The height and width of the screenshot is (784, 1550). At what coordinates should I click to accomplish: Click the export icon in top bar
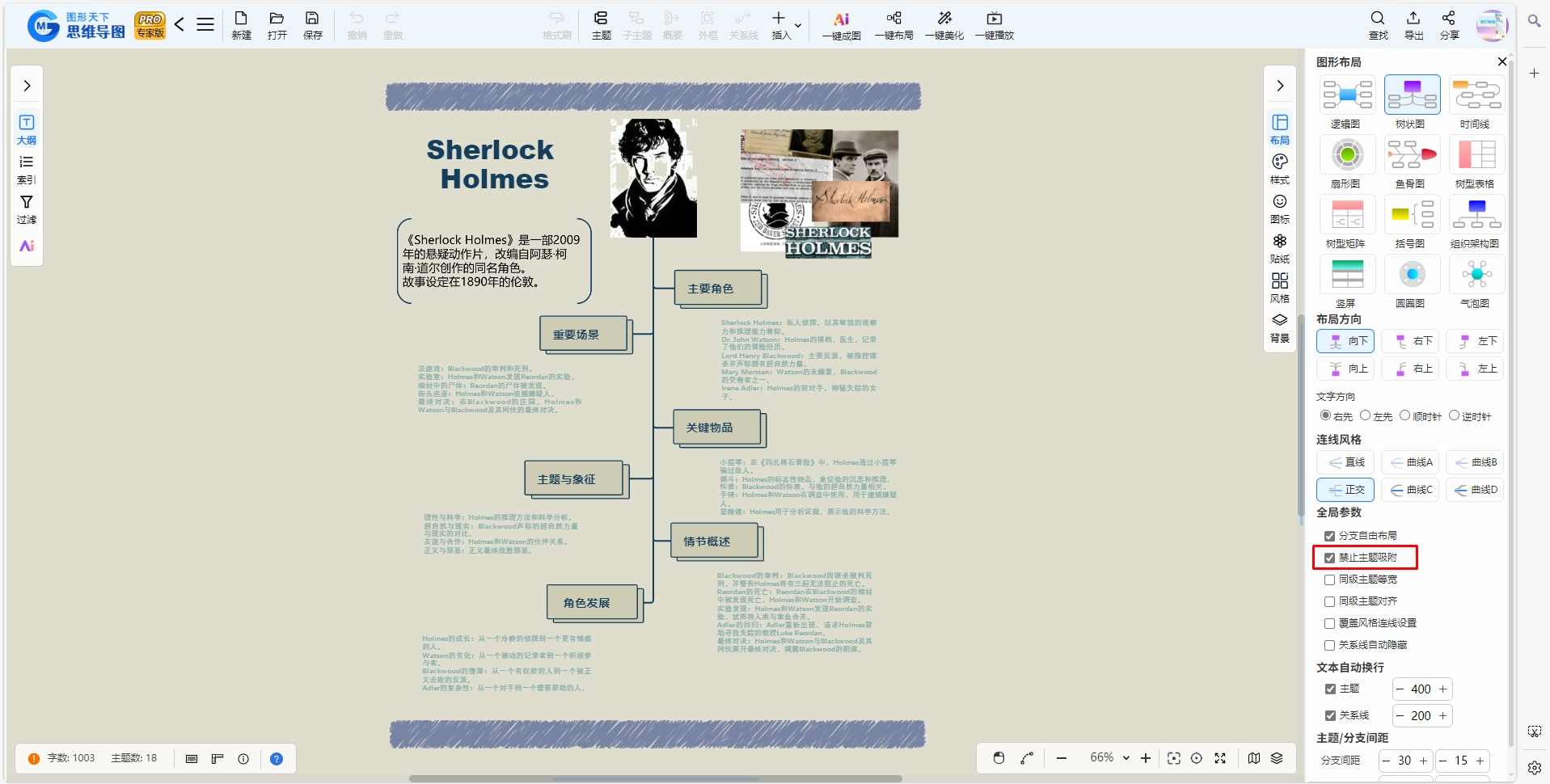tap(1413, 18)
